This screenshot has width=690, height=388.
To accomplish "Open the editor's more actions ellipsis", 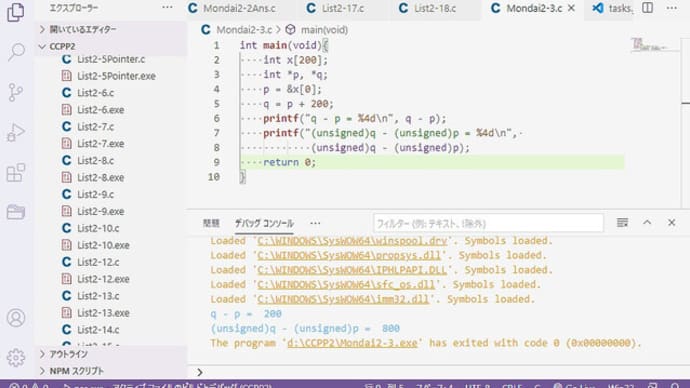I will [672, 7].
